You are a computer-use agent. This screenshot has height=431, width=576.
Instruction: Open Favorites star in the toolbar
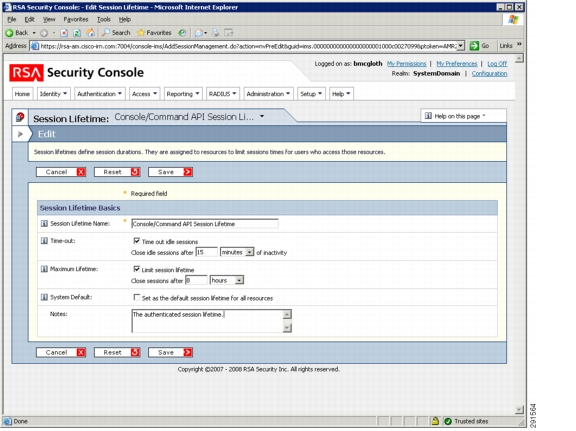[154, 33]
